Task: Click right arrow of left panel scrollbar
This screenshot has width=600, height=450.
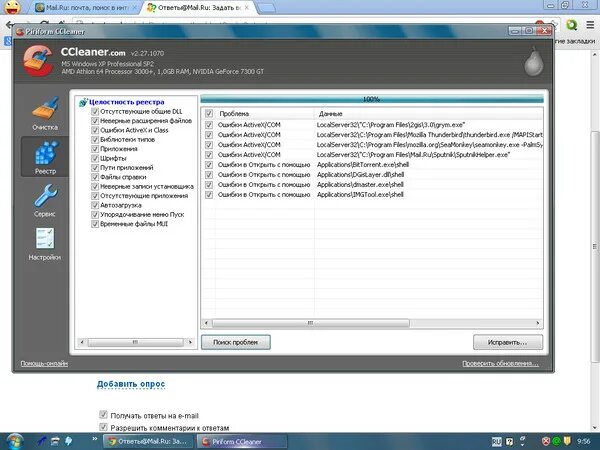Action: click(x=190, y=342)
